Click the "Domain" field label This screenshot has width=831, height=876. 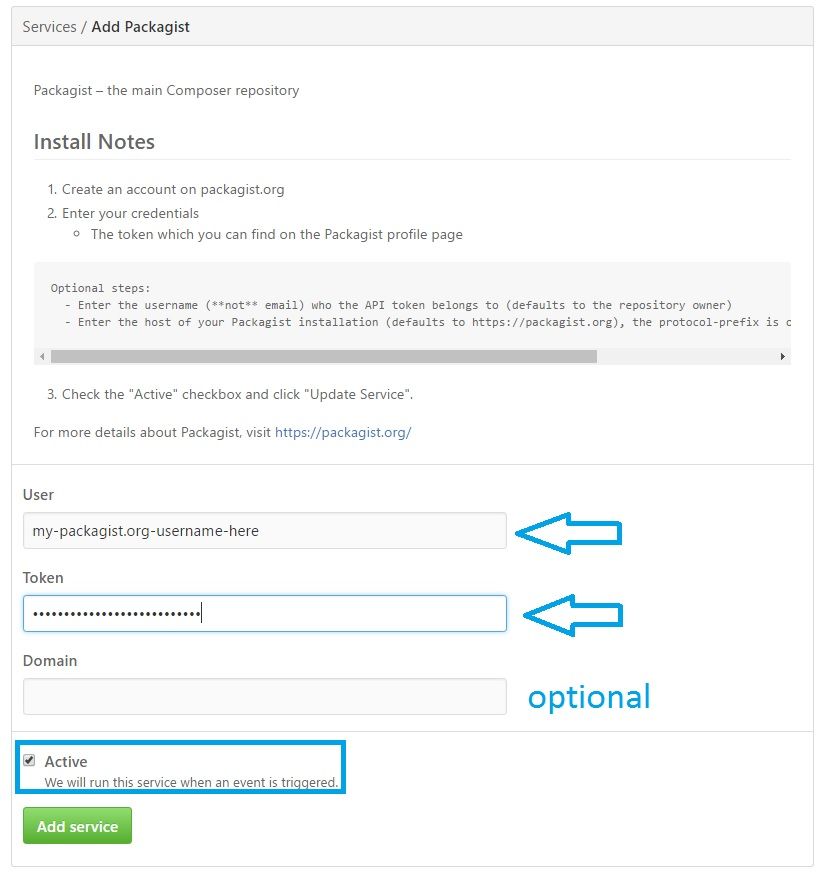pyautogui.click(x=50, y=661)
